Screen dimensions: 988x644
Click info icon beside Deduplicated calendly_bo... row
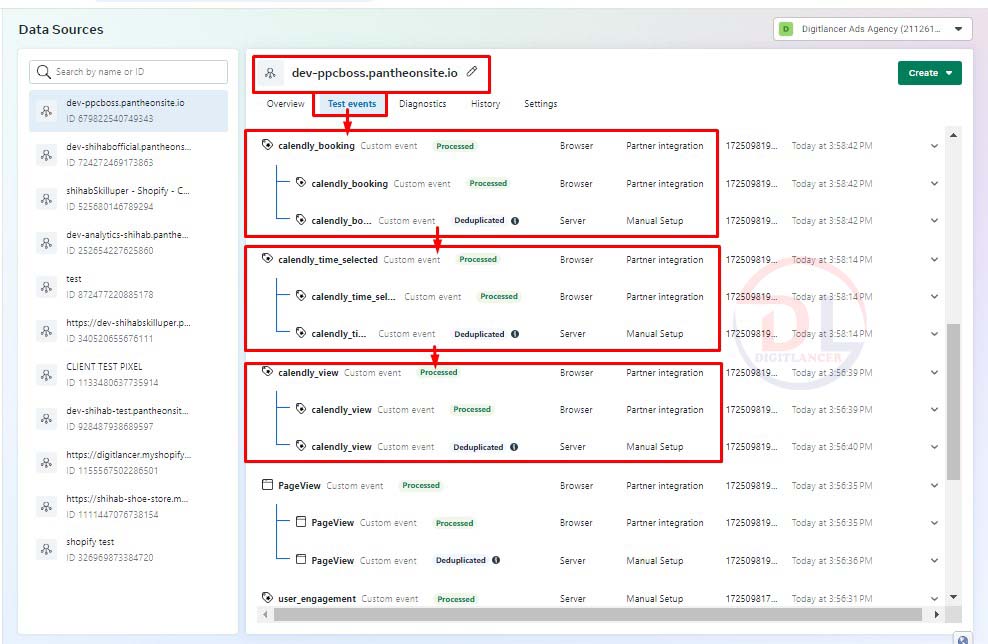point(515,221)
